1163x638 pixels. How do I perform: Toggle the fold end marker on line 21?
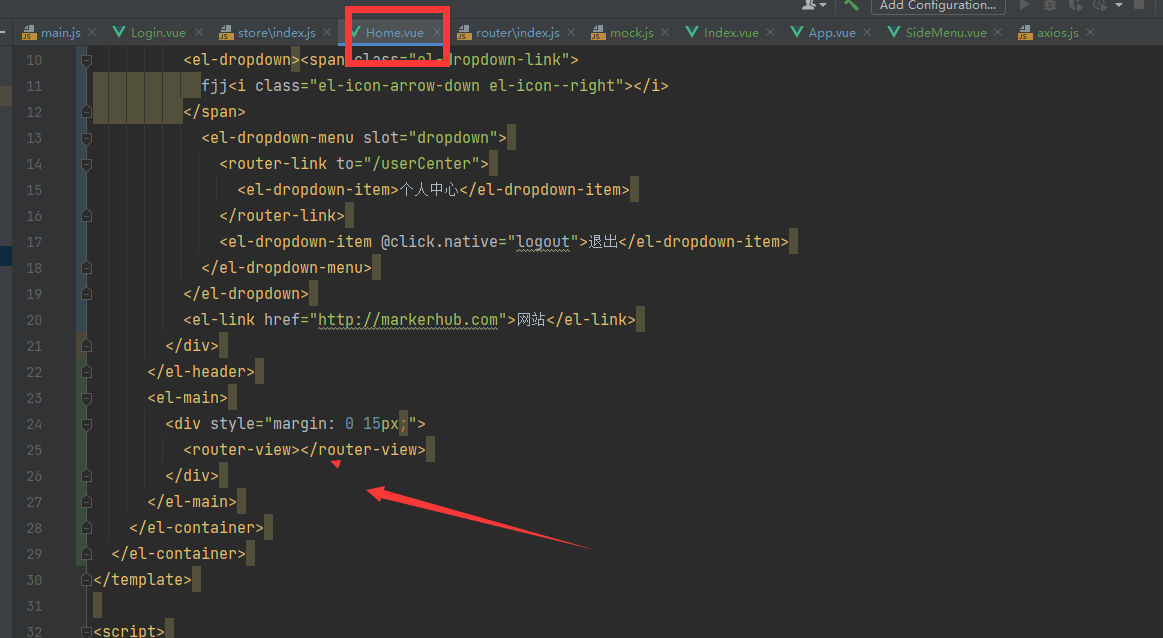click(86, 346)
